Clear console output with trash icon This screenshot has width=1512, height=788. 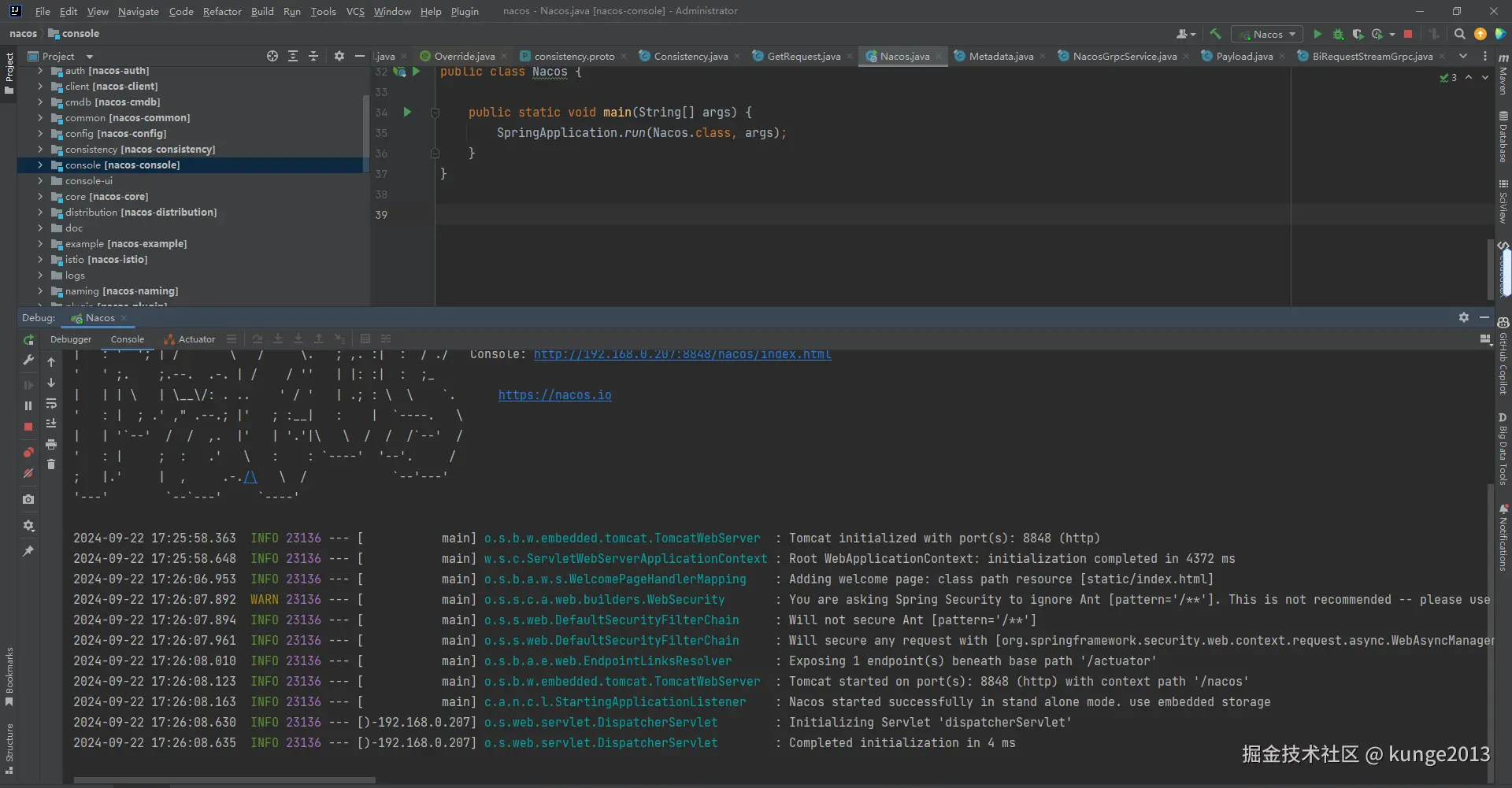click(51, 464)
